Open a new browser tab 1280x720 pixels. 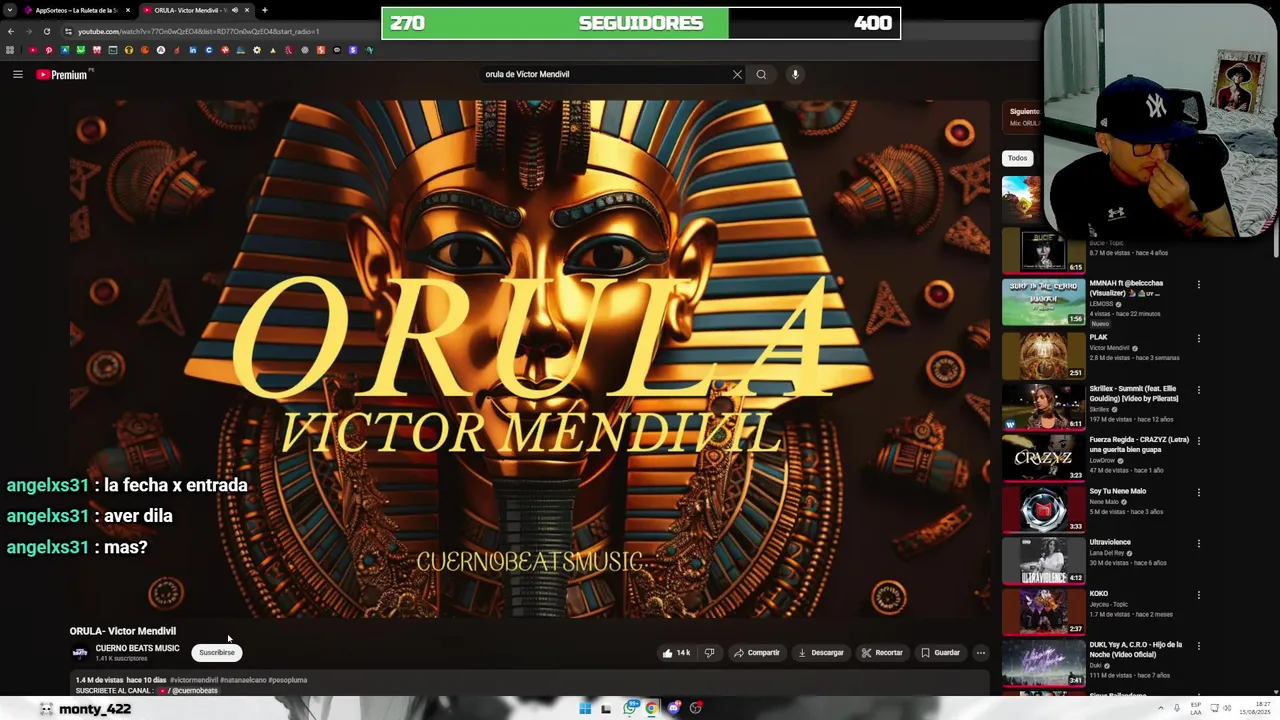(264, 10)
